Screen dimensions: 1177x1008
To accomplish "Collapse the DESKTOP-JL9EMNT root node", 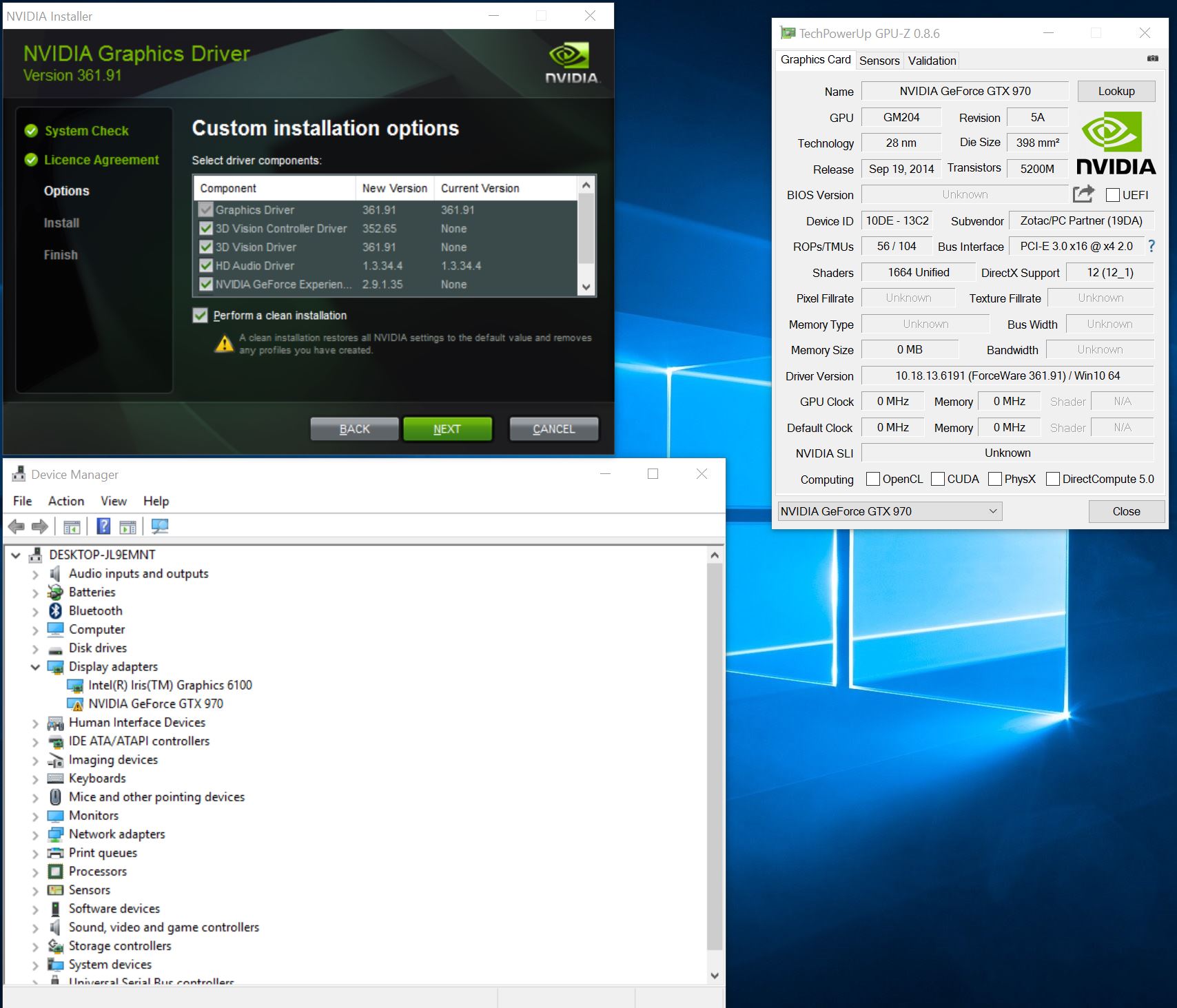I will [16, 555].
